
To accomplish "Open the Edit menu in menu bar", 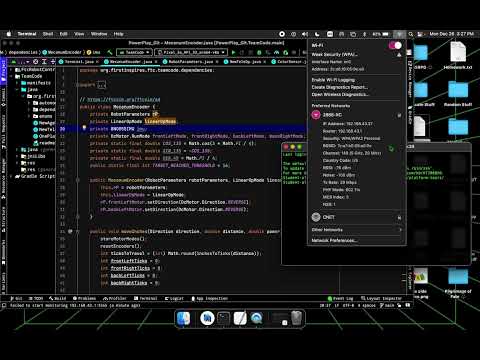I will (63, 34).
